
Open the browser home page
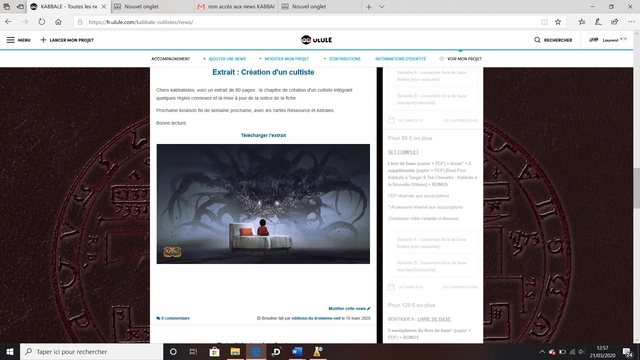coord(58,22)
